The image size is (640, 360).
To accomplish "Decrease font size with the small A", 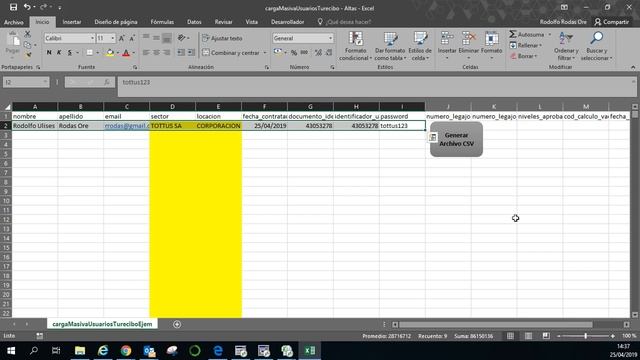I will [131, 38].
